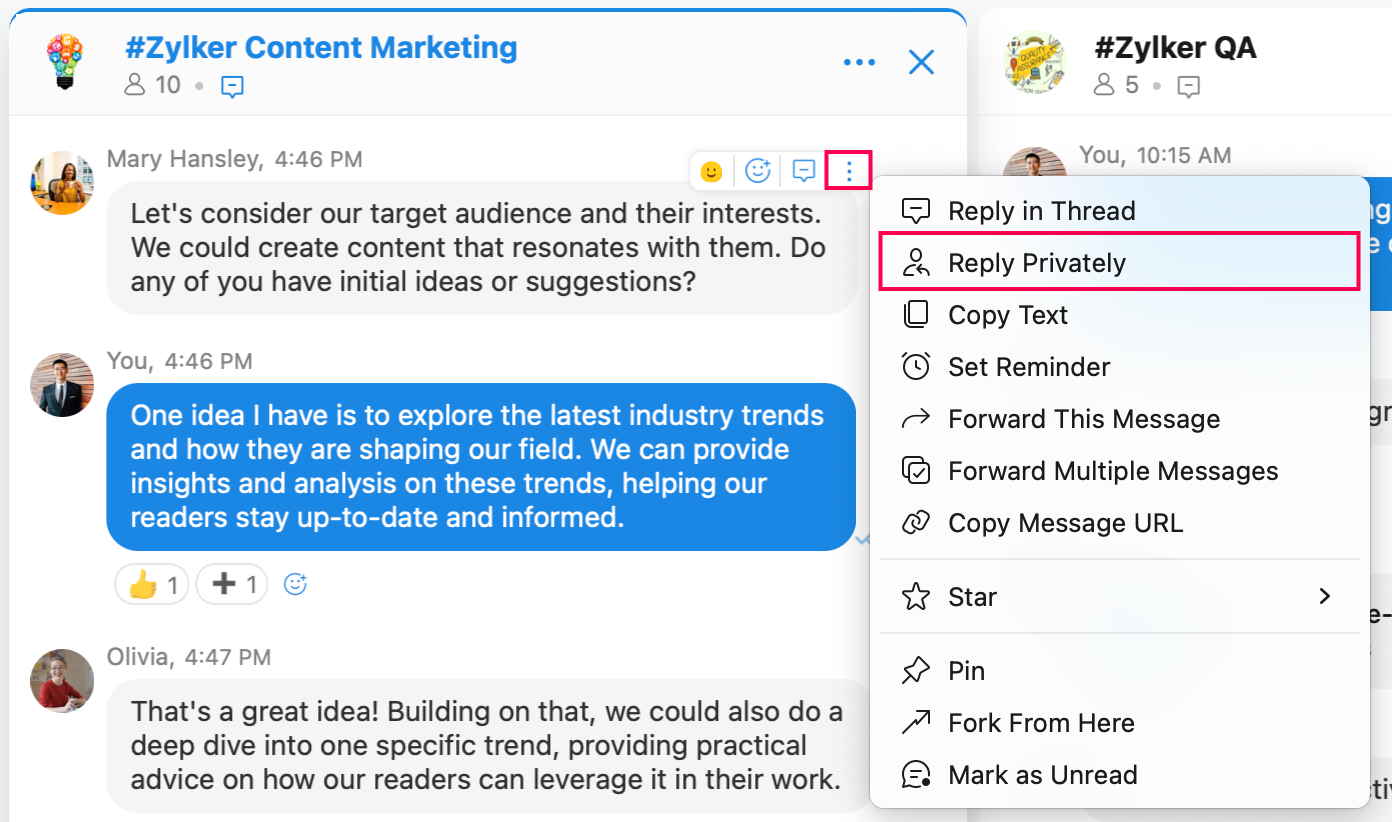The image size is (1392, 822).
Task: Click the thread reply icon in the message toolbar
Action: 804,171
